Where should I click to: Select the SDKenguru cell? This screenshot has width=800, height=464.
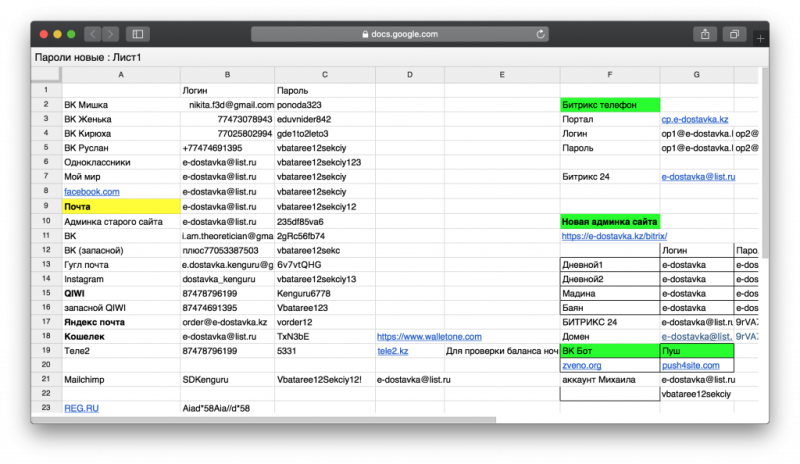(x=227, y=379)
